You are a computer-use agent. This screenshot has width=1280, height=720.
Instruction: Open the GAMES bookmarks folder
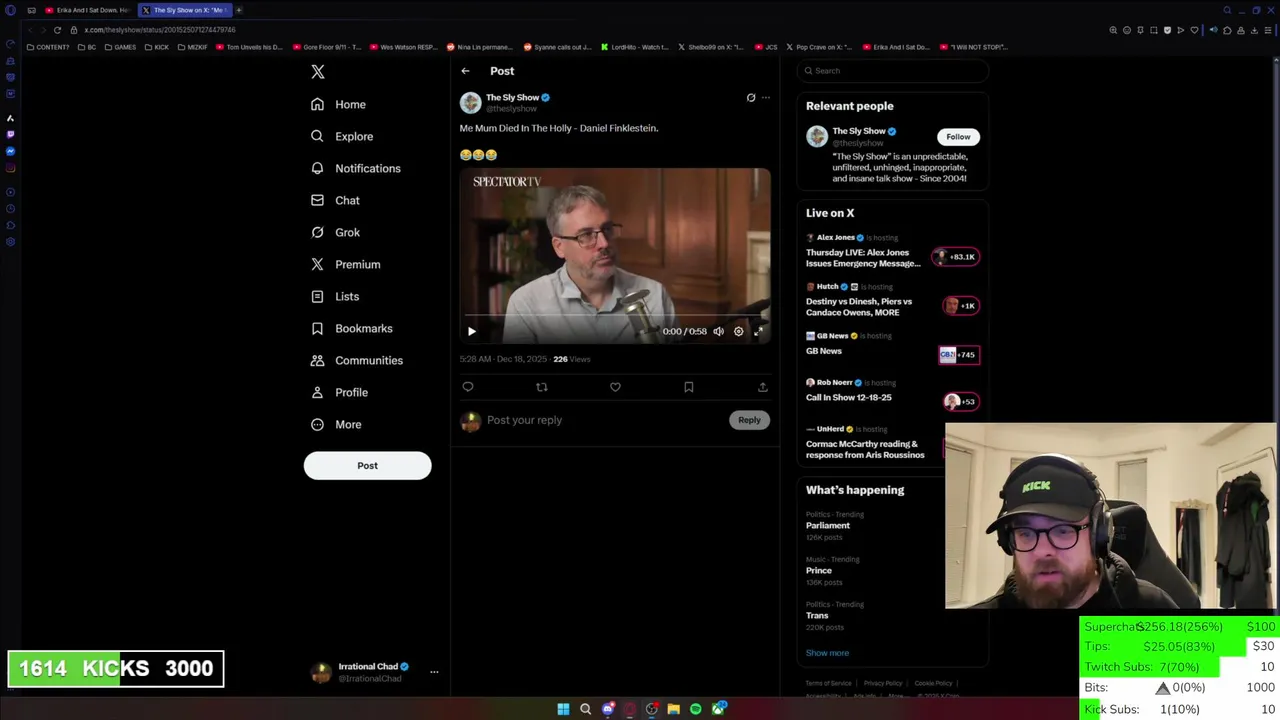coord(120,47)
